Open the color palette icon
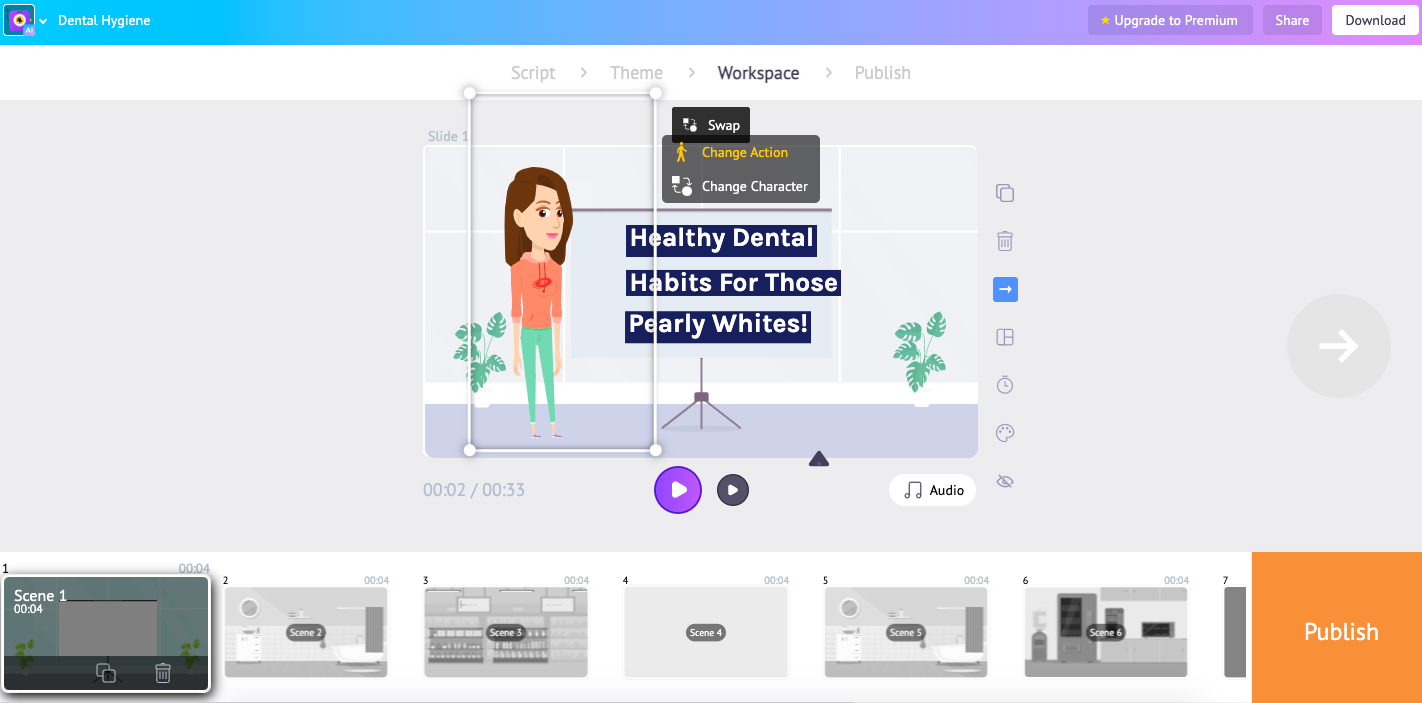This screenshot has width=1422, height=703. pyautogui.click(x=1004, y=432)
